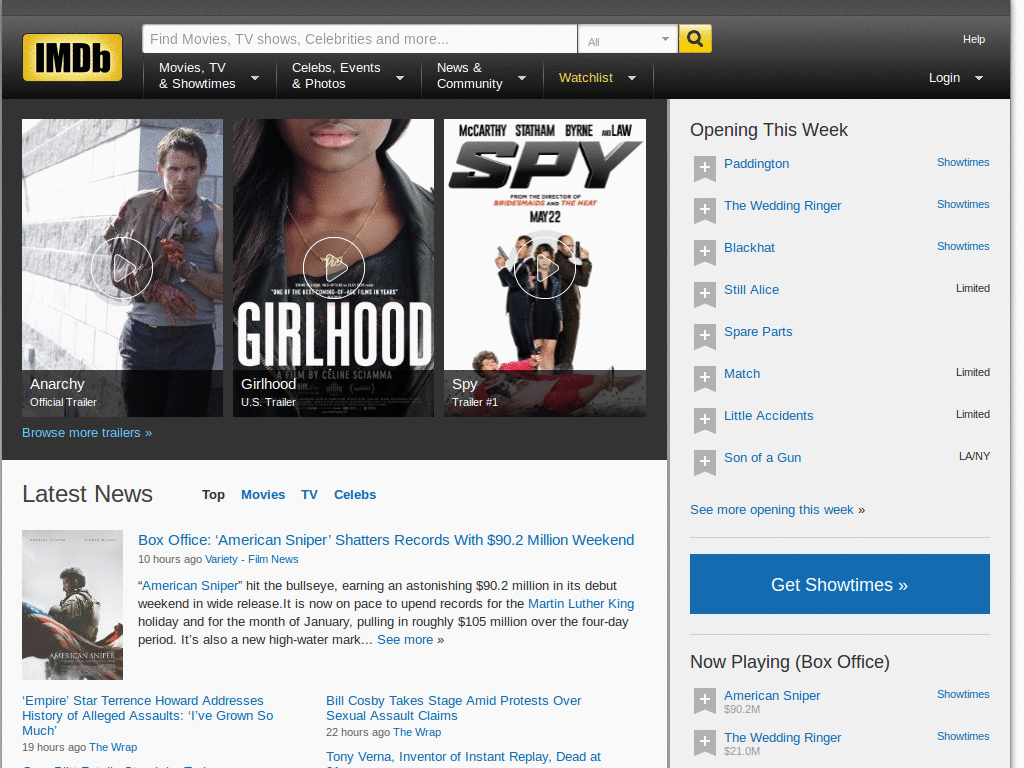This screenshot has height=768, width=1024.
Task: View Showtimes for Paddington
Action: [963, 163]
